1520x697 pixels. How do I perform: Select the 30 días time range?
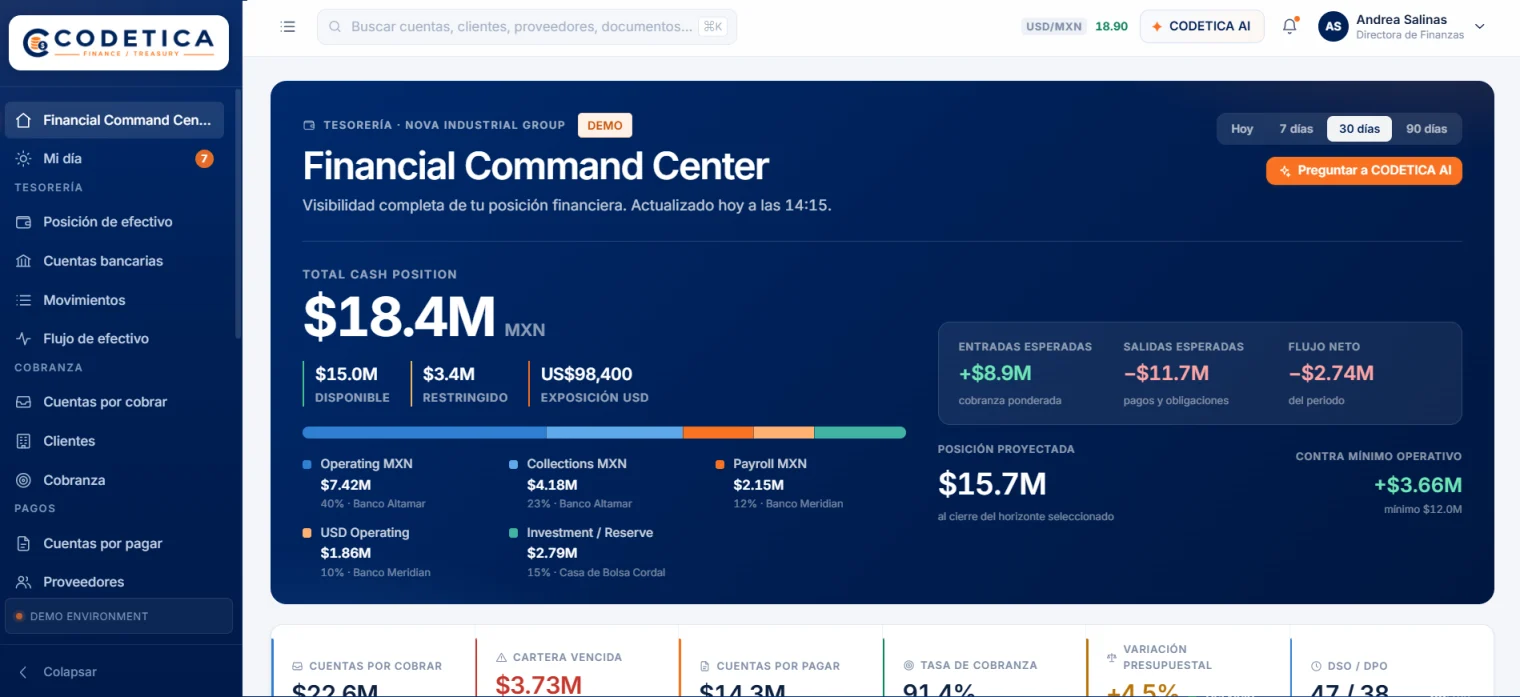(1359, 129)
